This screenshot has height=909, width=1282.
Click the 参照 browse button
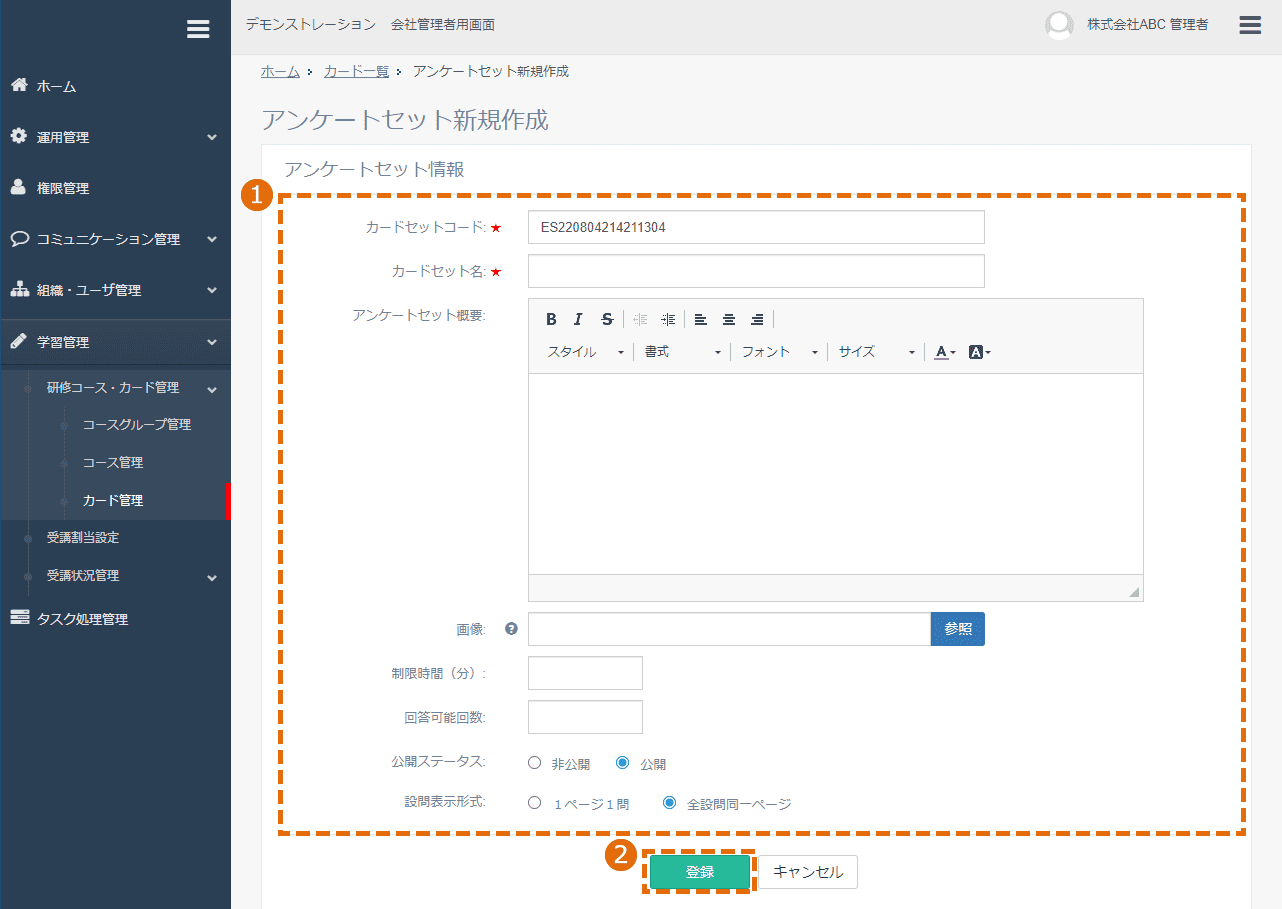tap(958, 629)
